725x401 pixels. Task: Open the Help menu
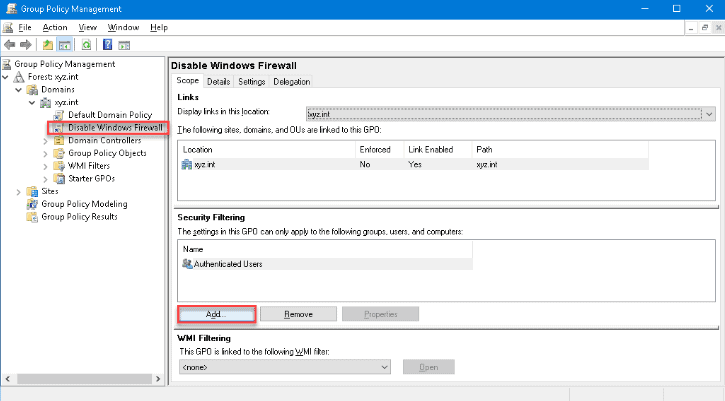159,27
